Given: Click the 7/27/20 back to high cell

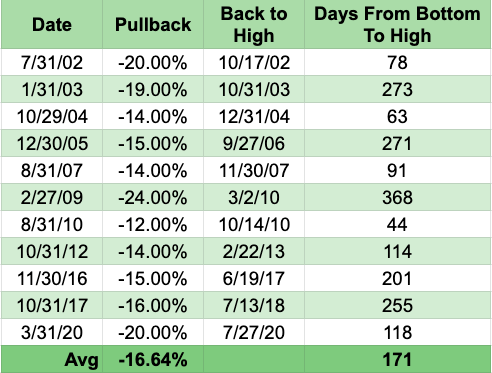Looking at the screenshot, I should (x=254, y=332).
